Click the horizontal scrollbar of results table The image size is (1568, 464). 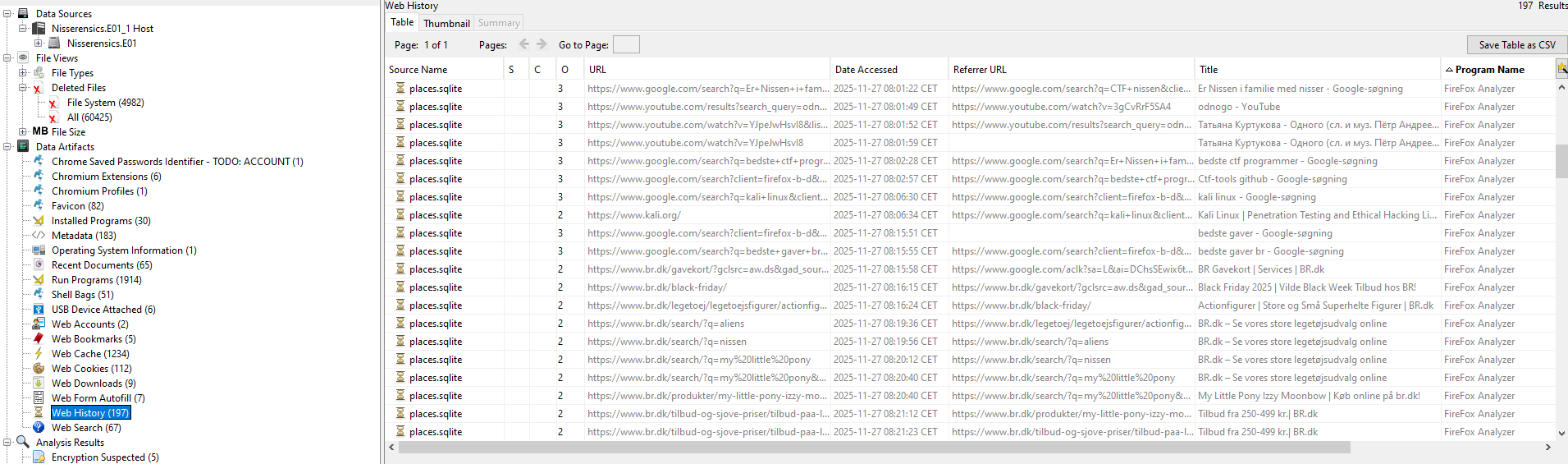(875, 448)
